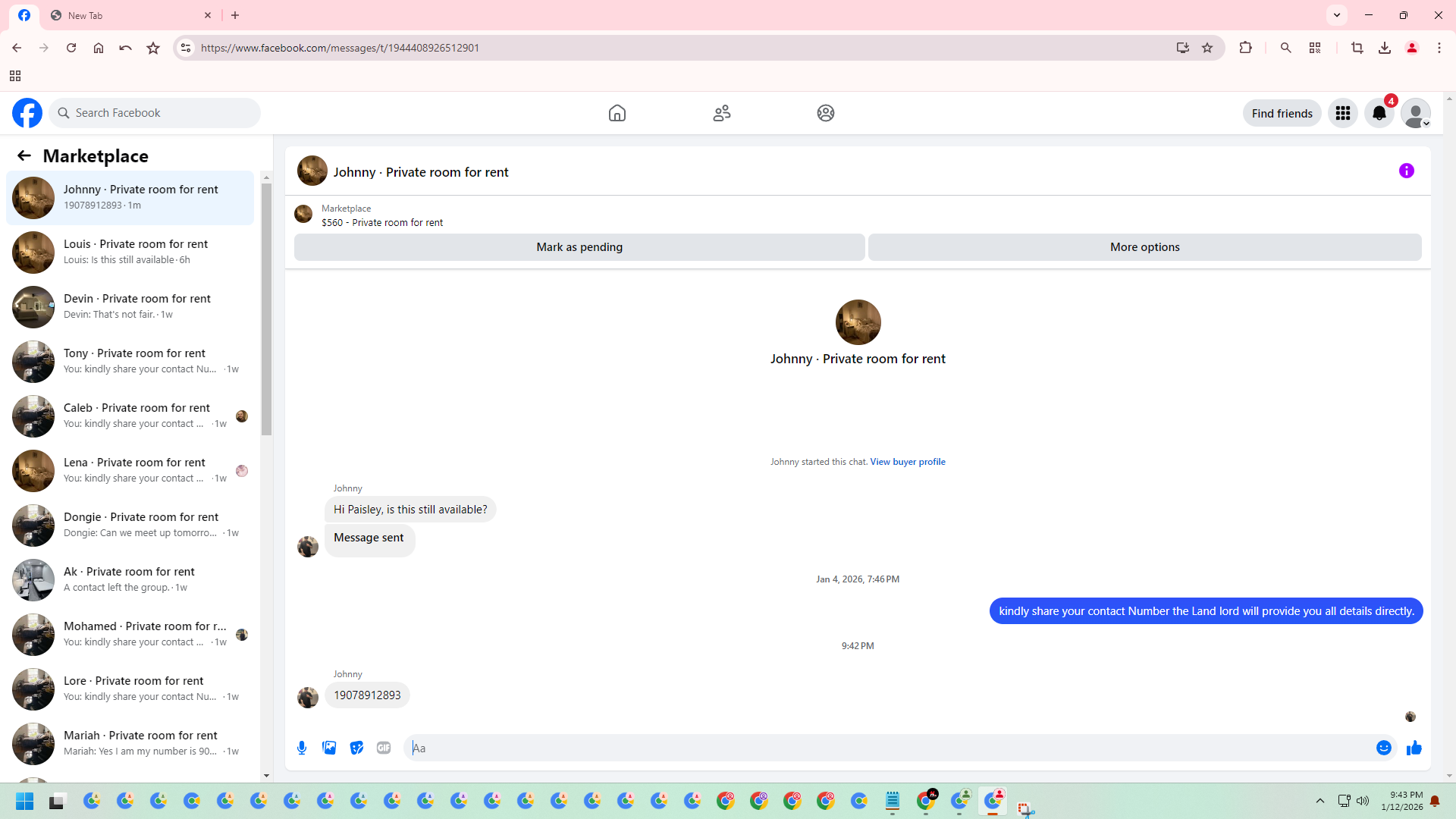The height and width of the screenshot is (819, 1456).
Task: Send a thumbs-up like
Action: (x=1414, y=748)
